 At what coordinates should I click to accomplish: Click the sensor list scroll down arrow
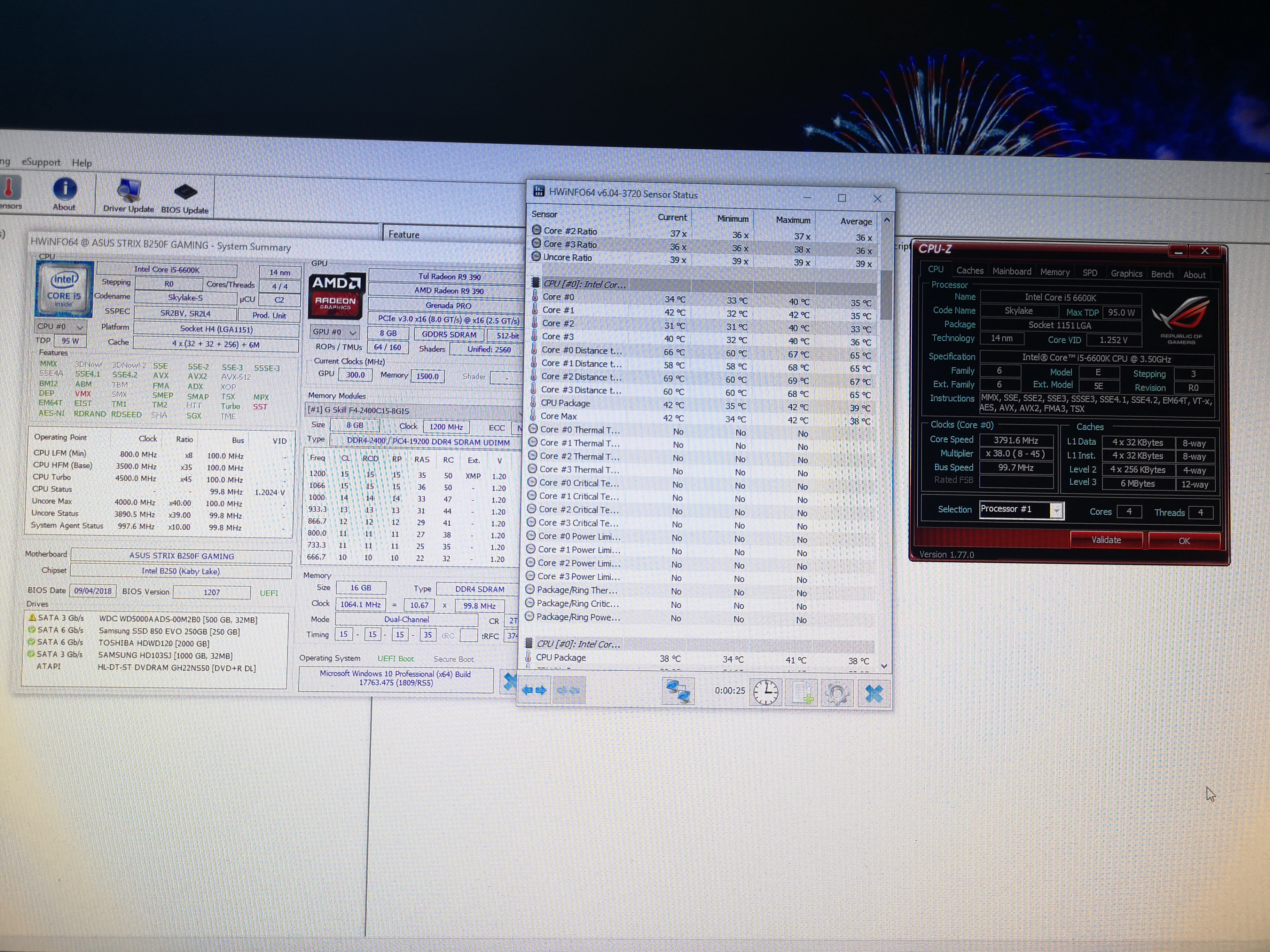(x=884, y=666)
